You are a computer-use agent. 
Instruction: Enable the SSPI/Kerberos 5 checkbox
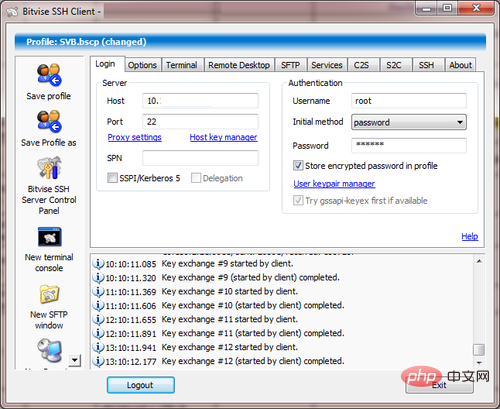click(x=112, y=178)
